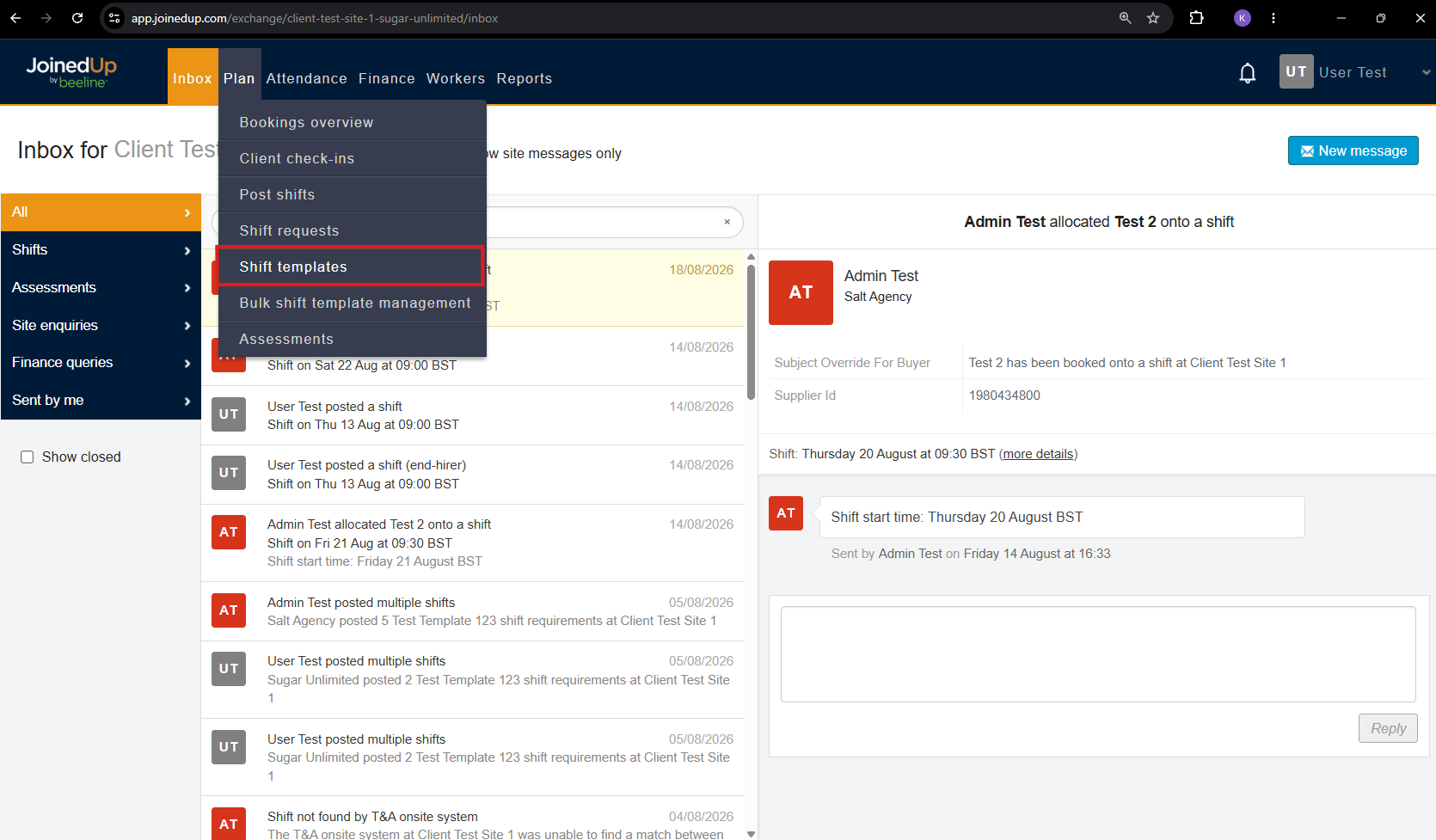Click the New message button
Screen dimensions: 1436x840
(1353, 150)
